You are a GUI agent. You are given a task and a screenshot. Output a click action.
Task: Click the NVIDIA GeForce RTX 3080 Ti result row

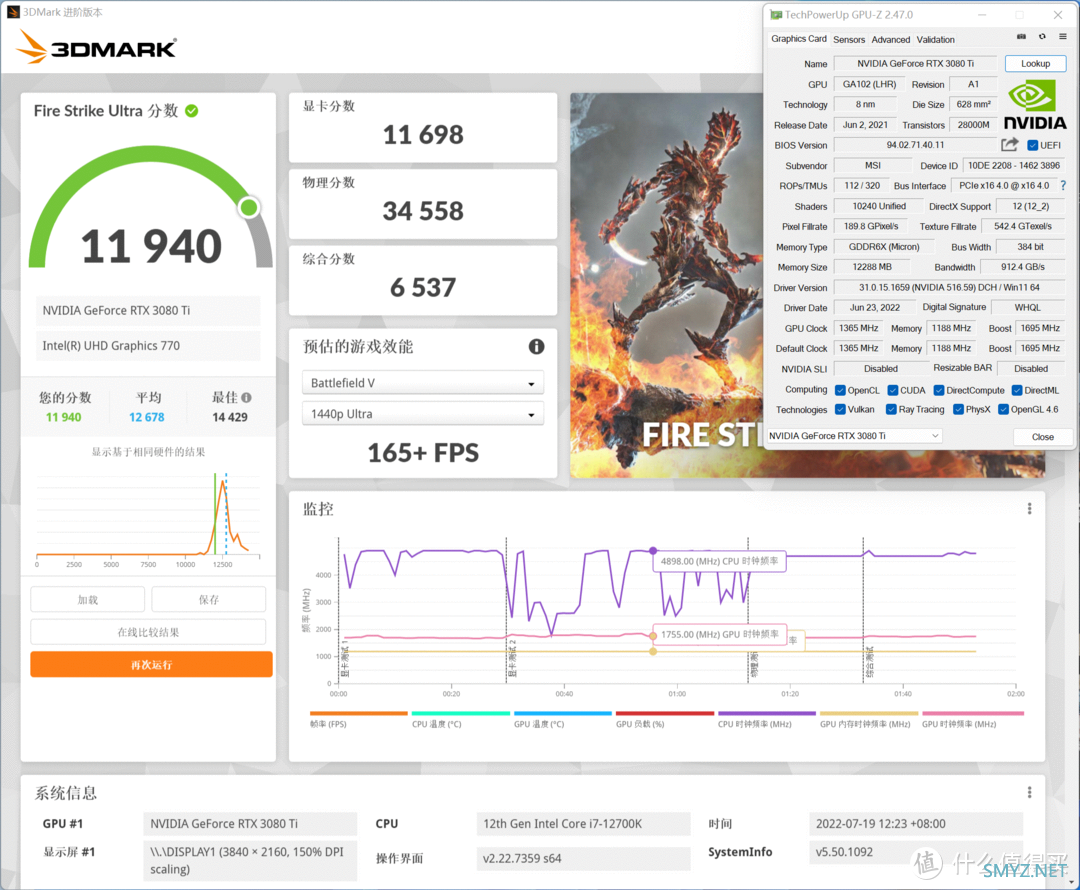(148, 311)
